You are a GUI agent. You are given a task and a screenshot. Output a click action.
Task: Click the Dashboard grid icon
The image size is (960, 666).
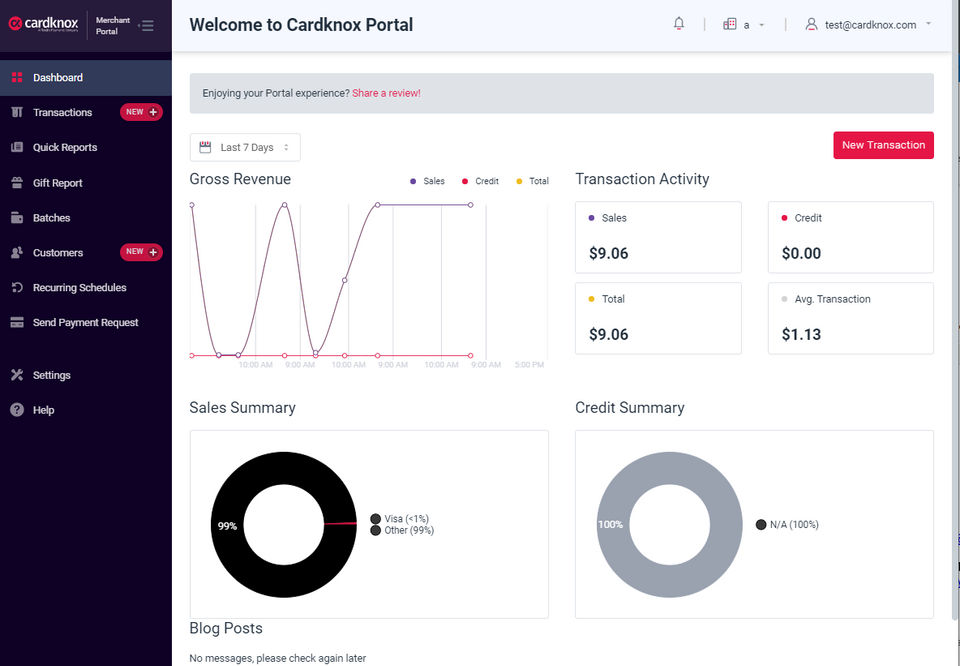pyautogui.click(x=17, y=77)
